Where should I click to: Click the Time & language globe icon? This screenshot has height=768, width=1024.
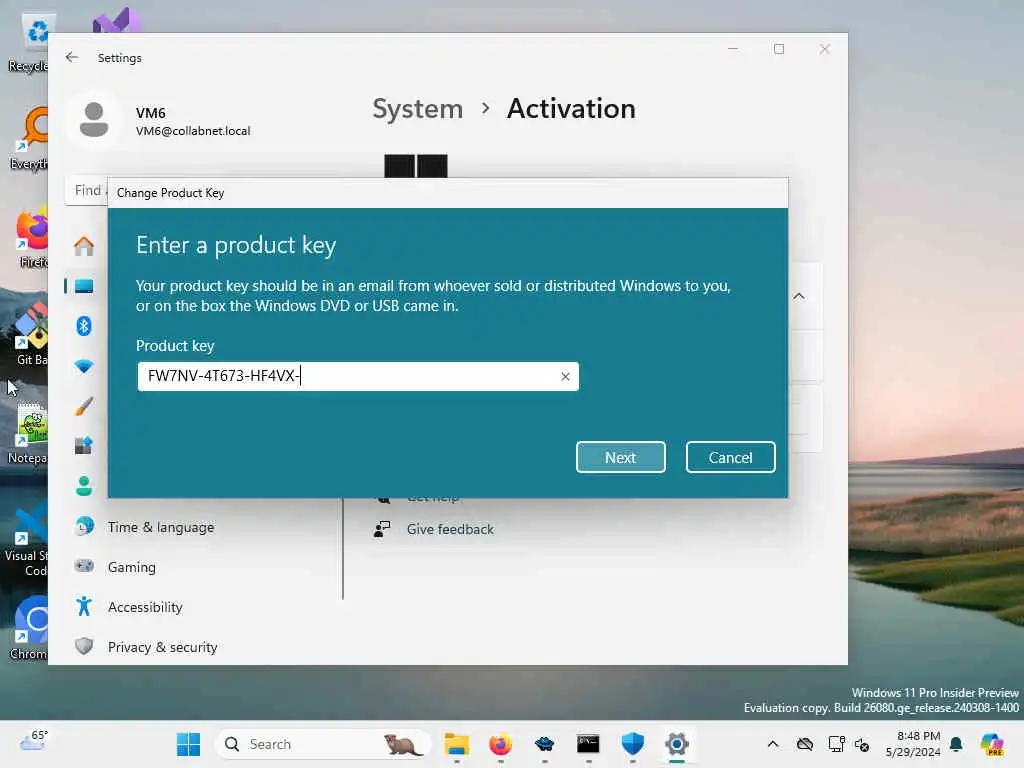84,526
